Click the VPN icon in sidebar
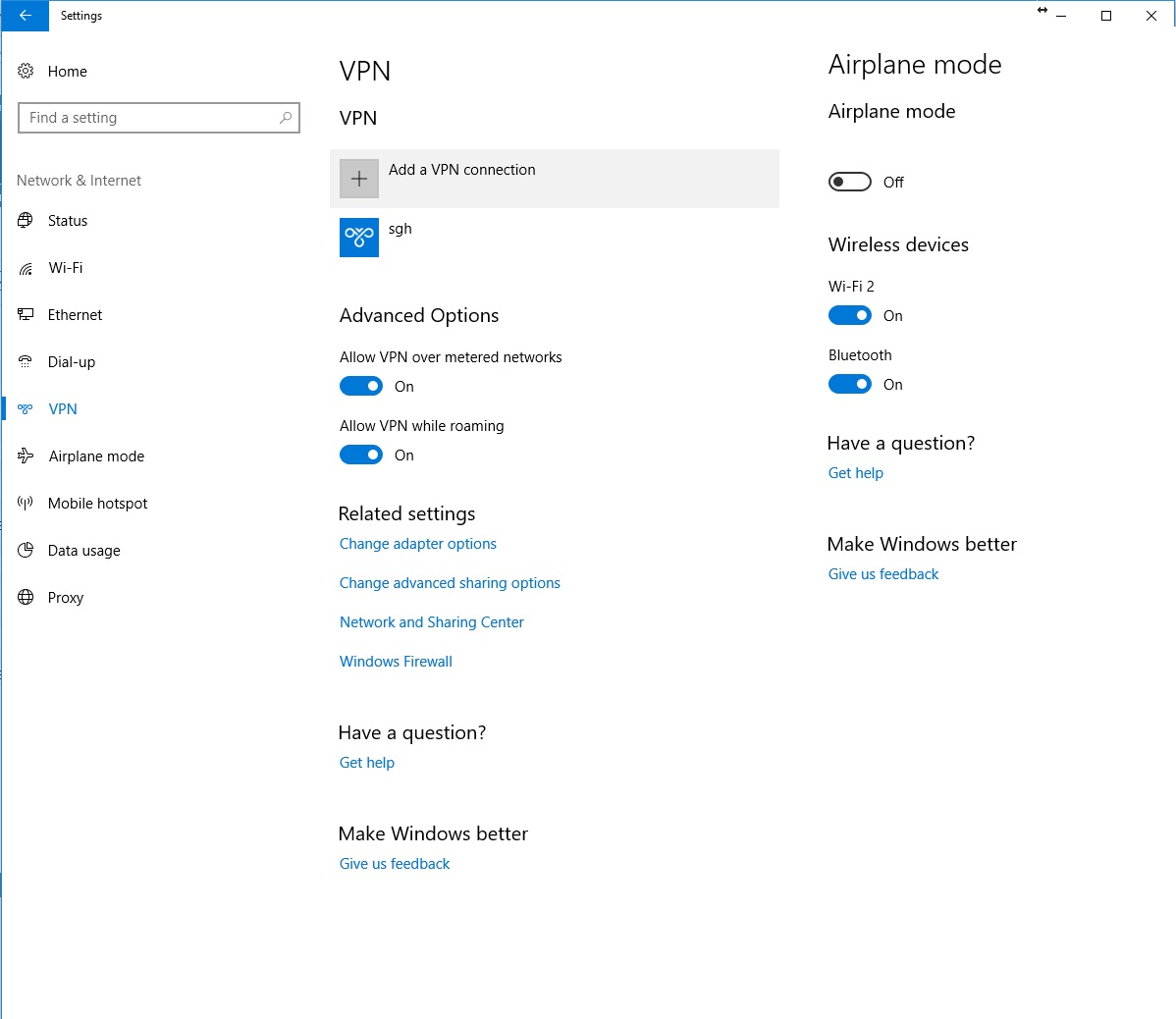 26,409
